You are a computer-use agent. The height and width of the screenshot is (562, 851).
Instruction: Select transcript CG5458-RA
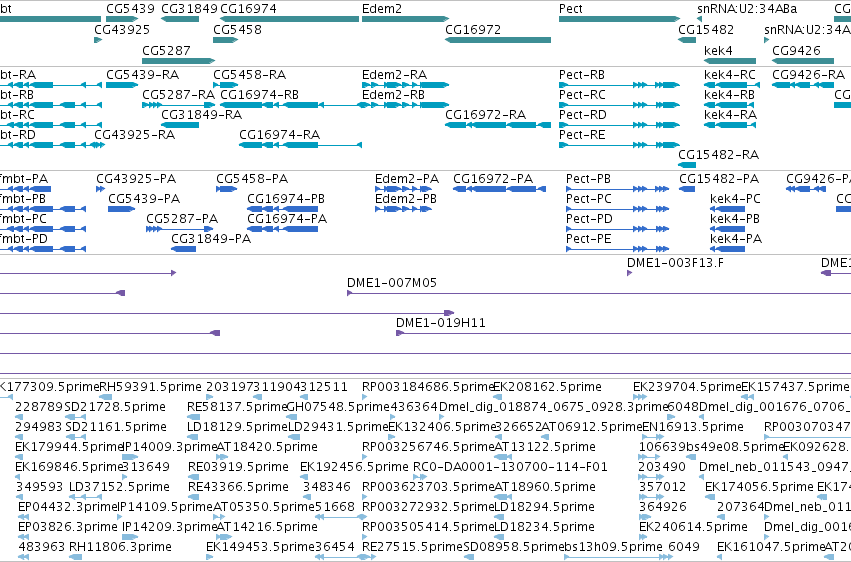tap(226, 85)
